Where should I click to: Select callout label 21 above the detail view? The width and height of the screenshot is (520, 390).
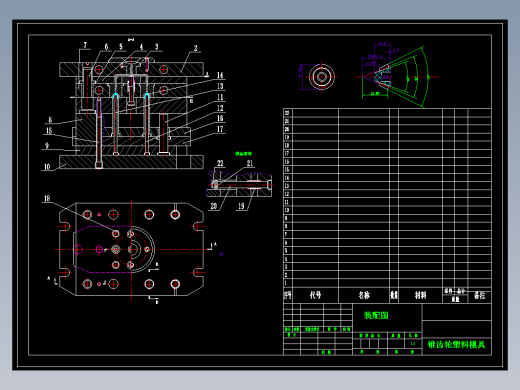click(x=250, y=163)
